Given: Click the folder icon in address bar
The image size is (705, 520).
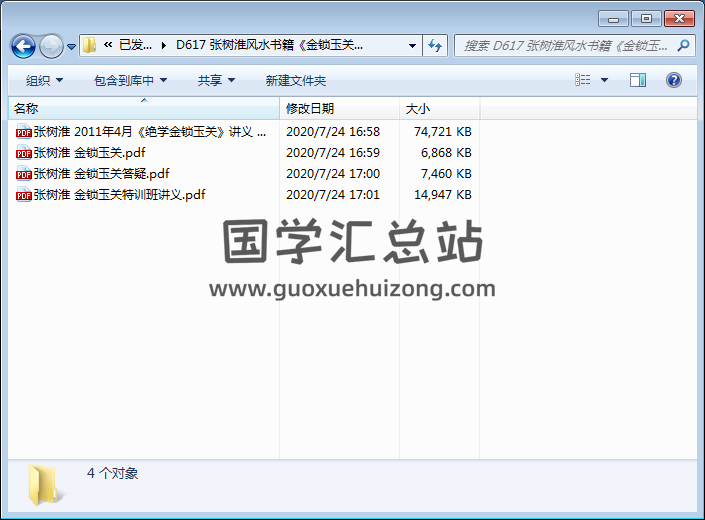Looking at the screenshot, I should click(89, 45).
